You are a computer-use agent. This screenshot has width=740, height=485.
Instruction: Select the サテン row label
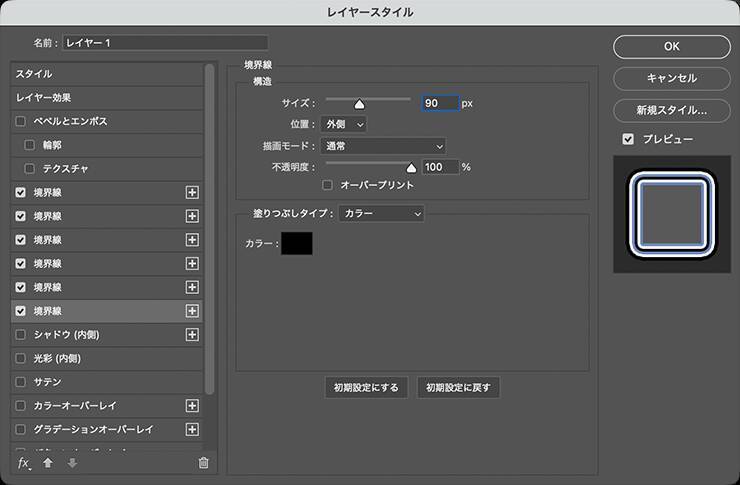[47, 382]
